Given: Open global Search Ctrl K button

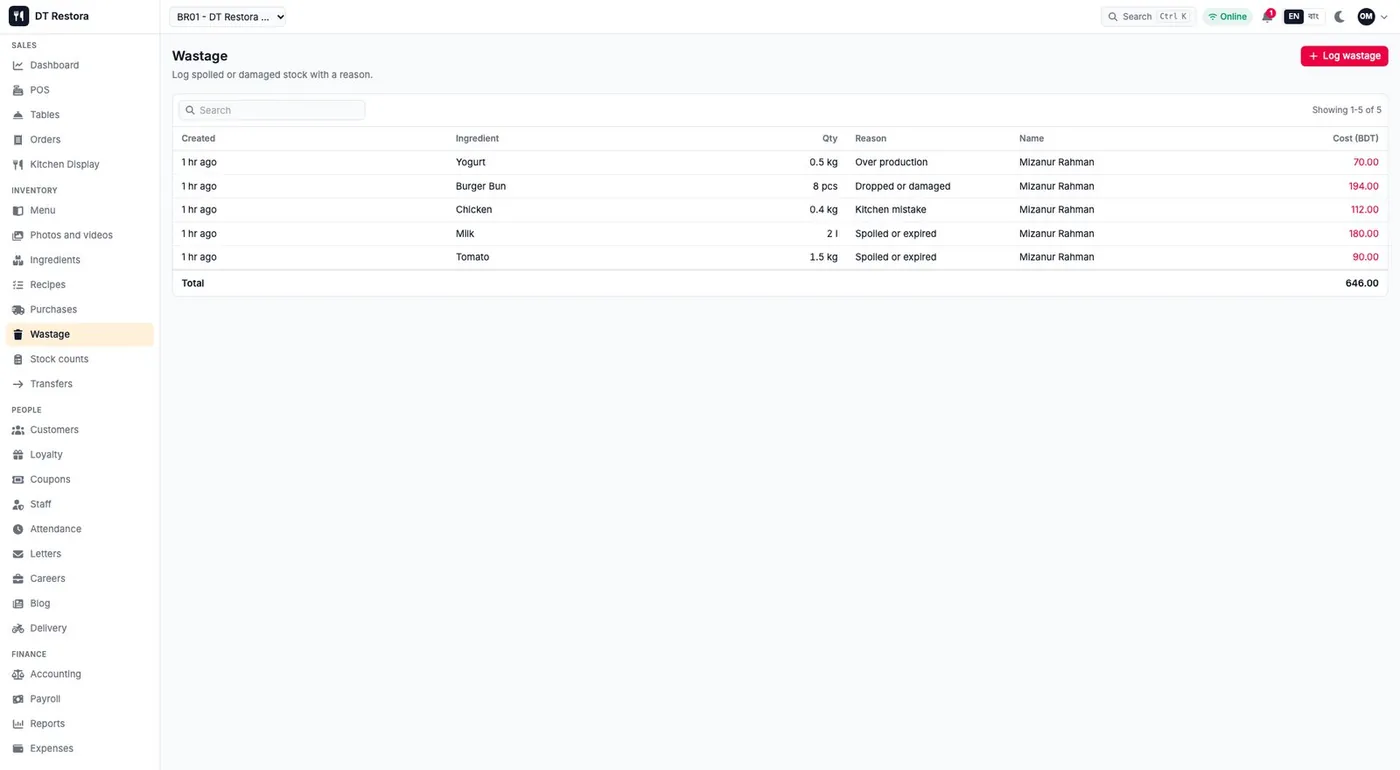Looking at the screenshot, I should tap(1148, 17).
